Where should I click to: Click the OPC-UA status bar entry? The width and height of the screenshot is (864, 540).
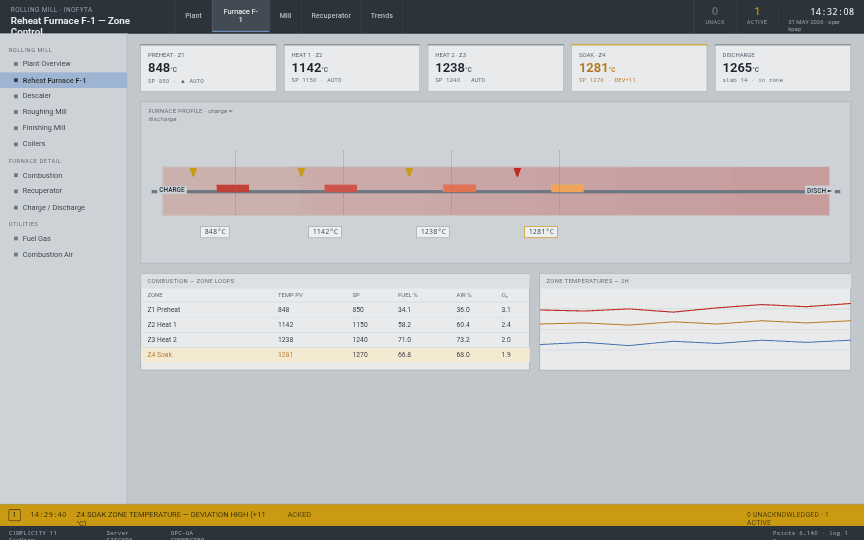click(x=187, y=536)
